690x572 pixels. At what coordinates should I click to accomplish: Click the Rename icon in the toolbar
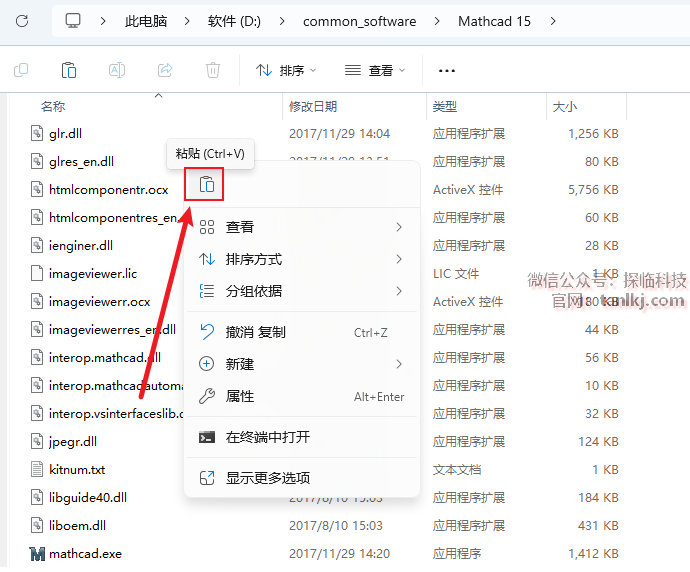click(x=117, y=70)
